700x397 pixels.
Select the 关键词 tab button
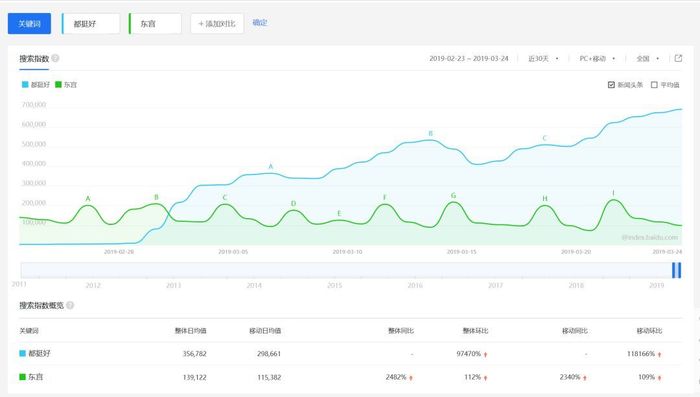(29, 24)
